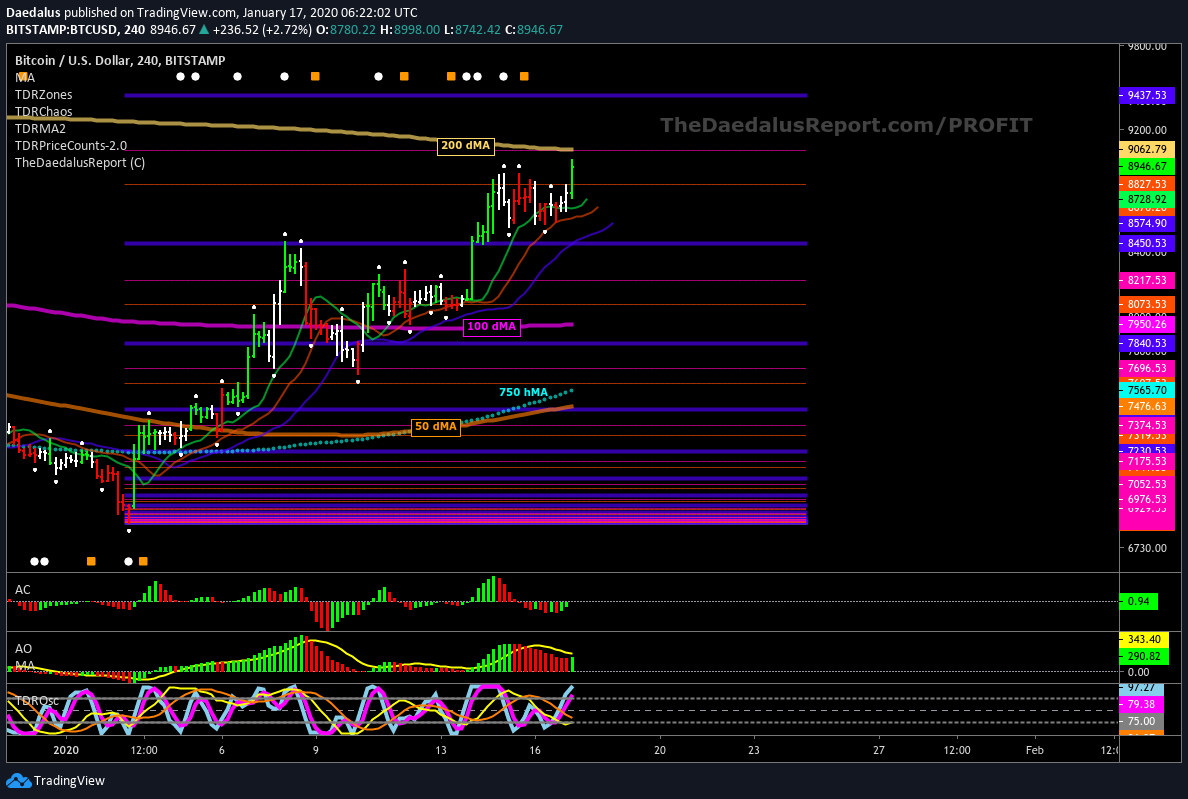Click the 6730.00 axis price label
1188x799 pixels.
click(x=1147, y=548)
